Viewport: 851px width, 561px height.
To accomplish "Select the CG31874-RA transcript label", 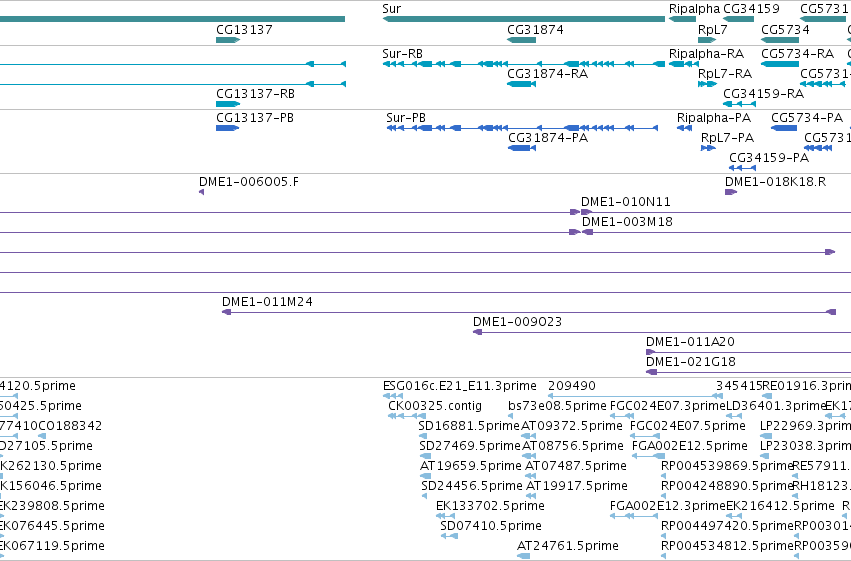I will 548,74.
